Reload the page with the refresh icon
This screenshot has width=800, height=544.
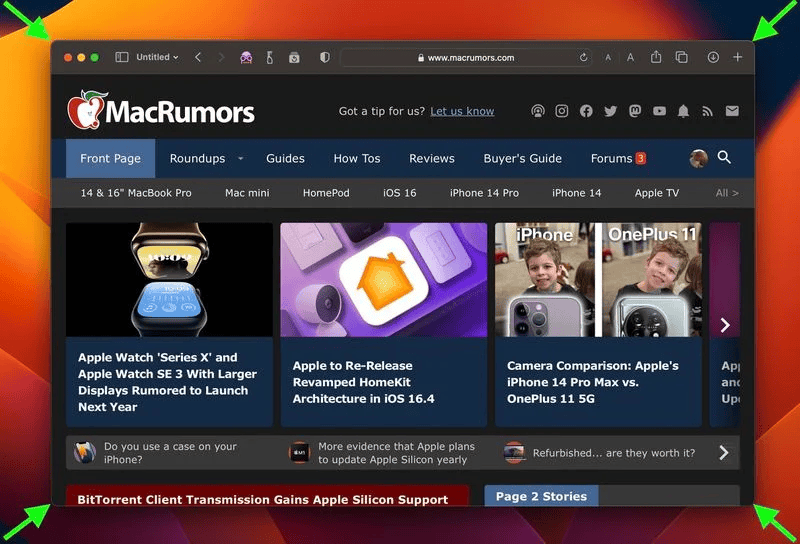coord(583,58)
